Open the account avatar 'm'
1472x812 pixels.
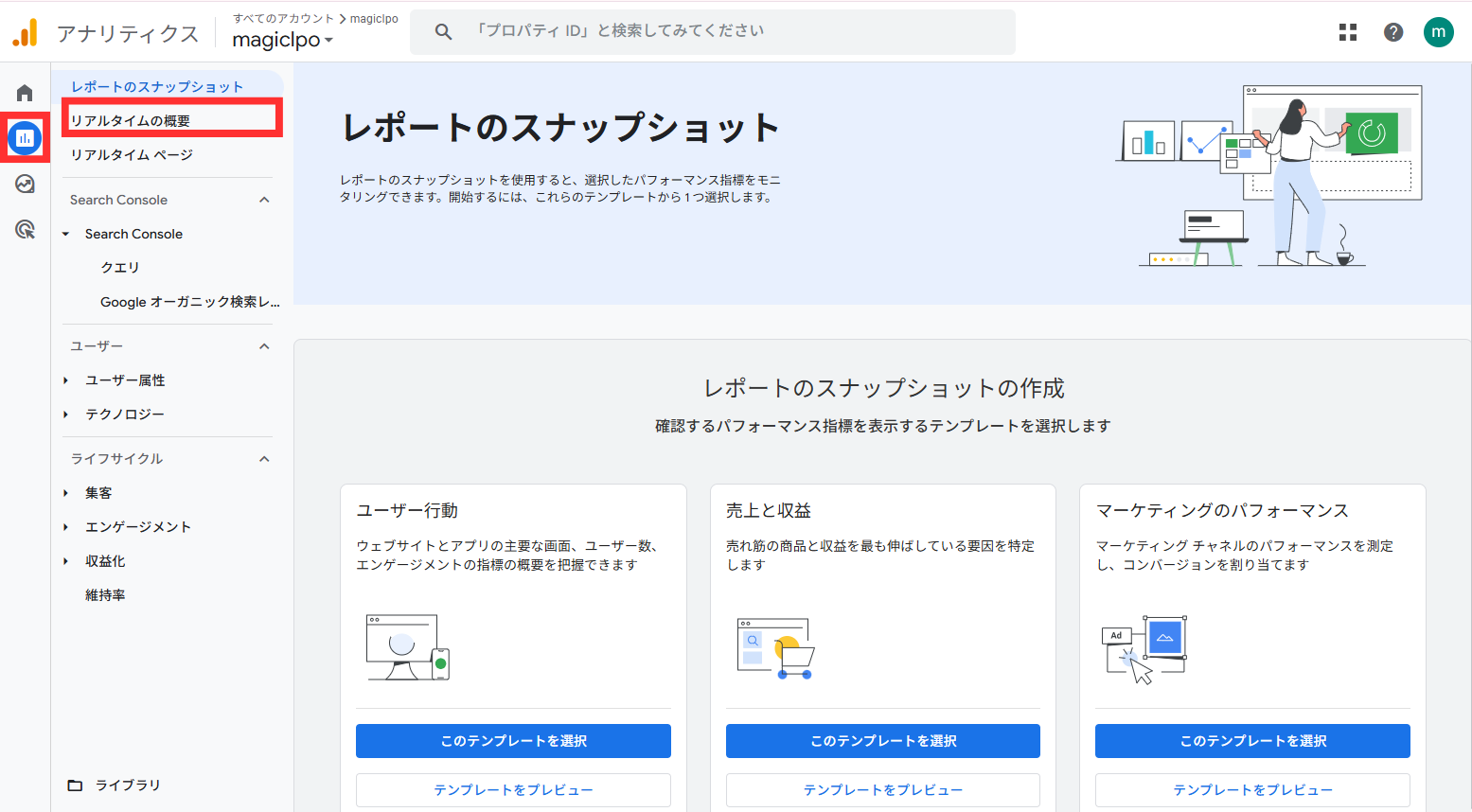(1438, 32)
